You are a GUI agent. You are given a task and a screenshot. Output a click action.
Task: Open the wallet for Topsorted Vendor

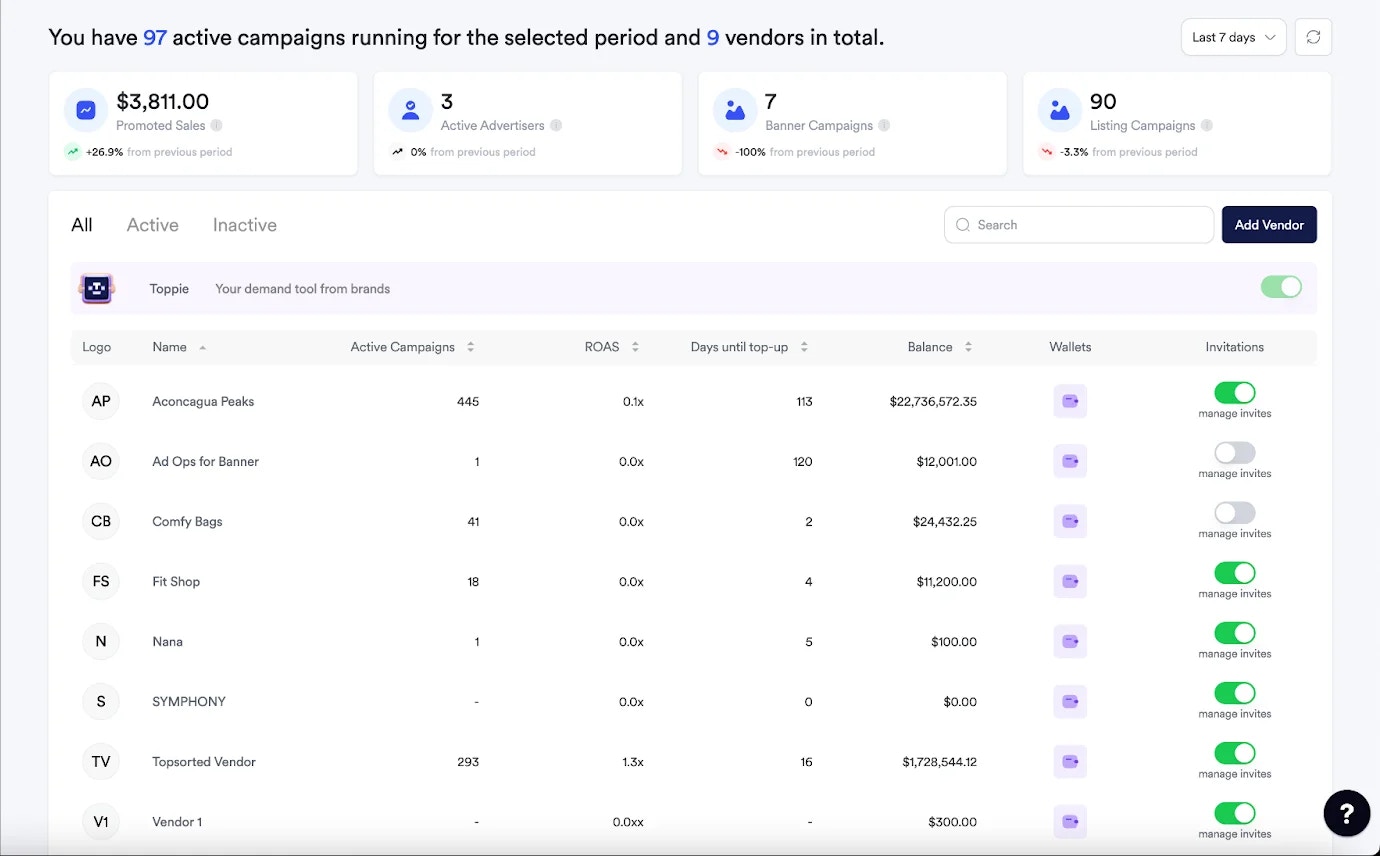point(1069,761)
